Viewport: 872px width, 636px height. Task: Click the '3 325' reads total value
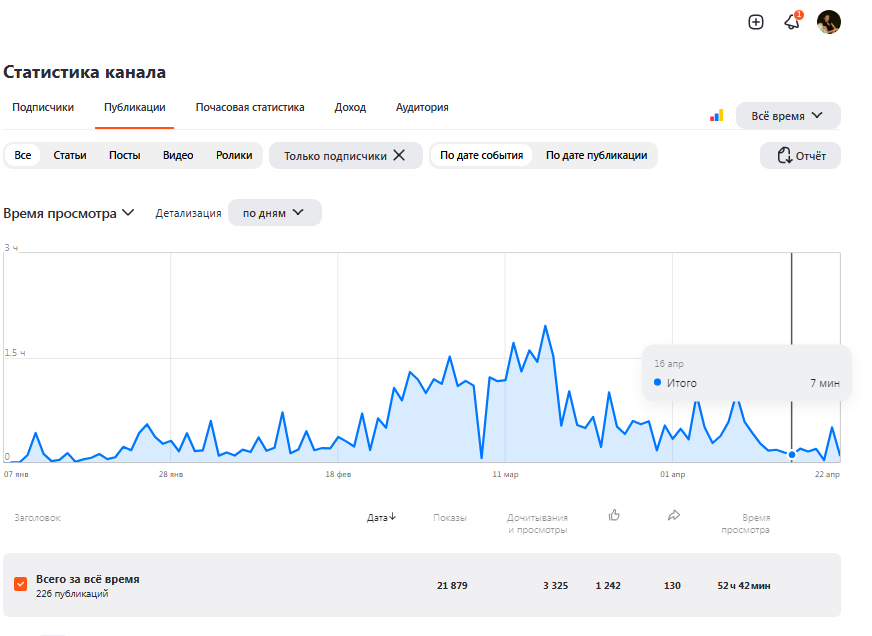pyautogui.click(x=556, y=585)
